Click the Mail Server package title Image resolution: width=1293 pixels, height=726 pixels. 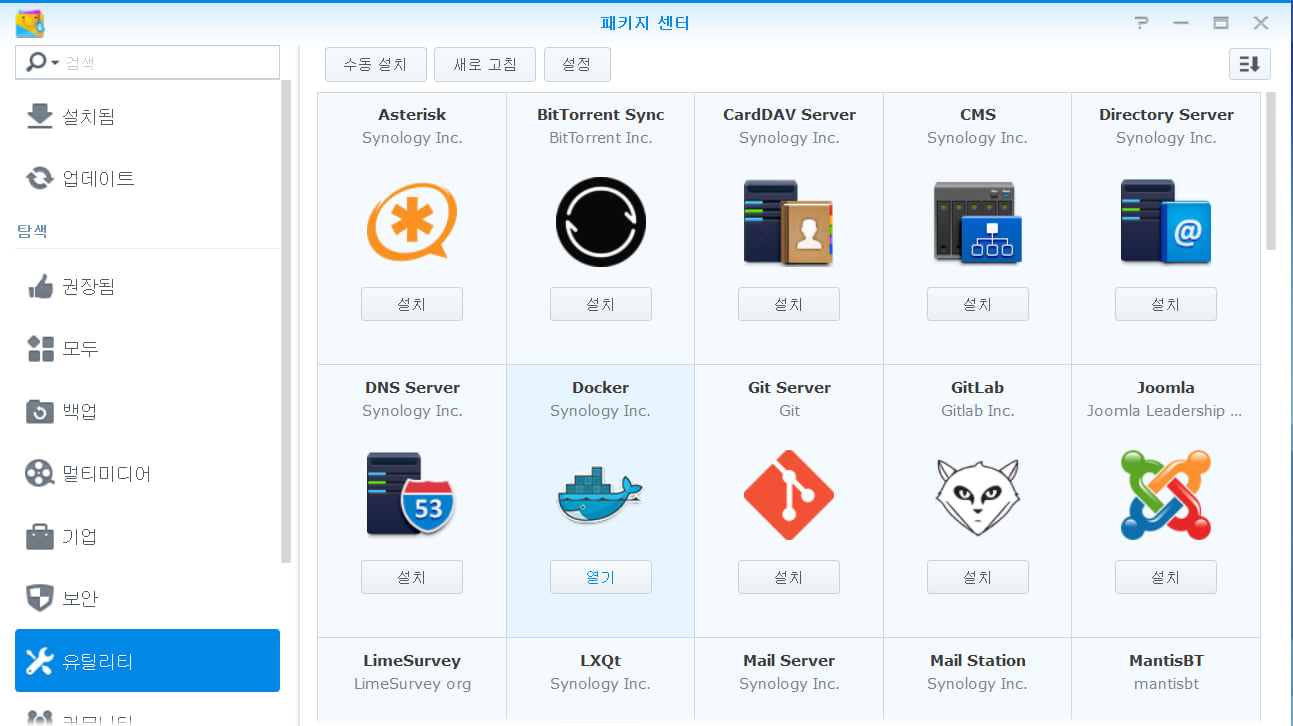pyautogui.click(x=789, y=661)
